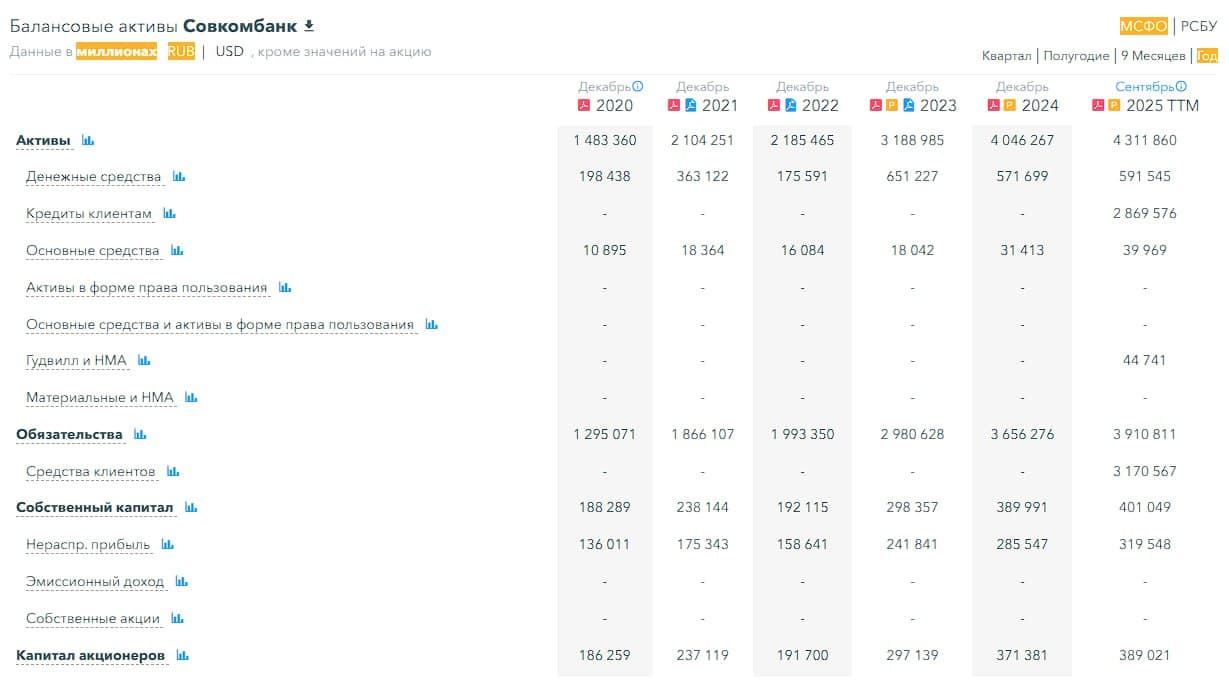Click the Сентябрь column header link
The width and height of the screenshot is (1229, 681).
(1145, 87)
